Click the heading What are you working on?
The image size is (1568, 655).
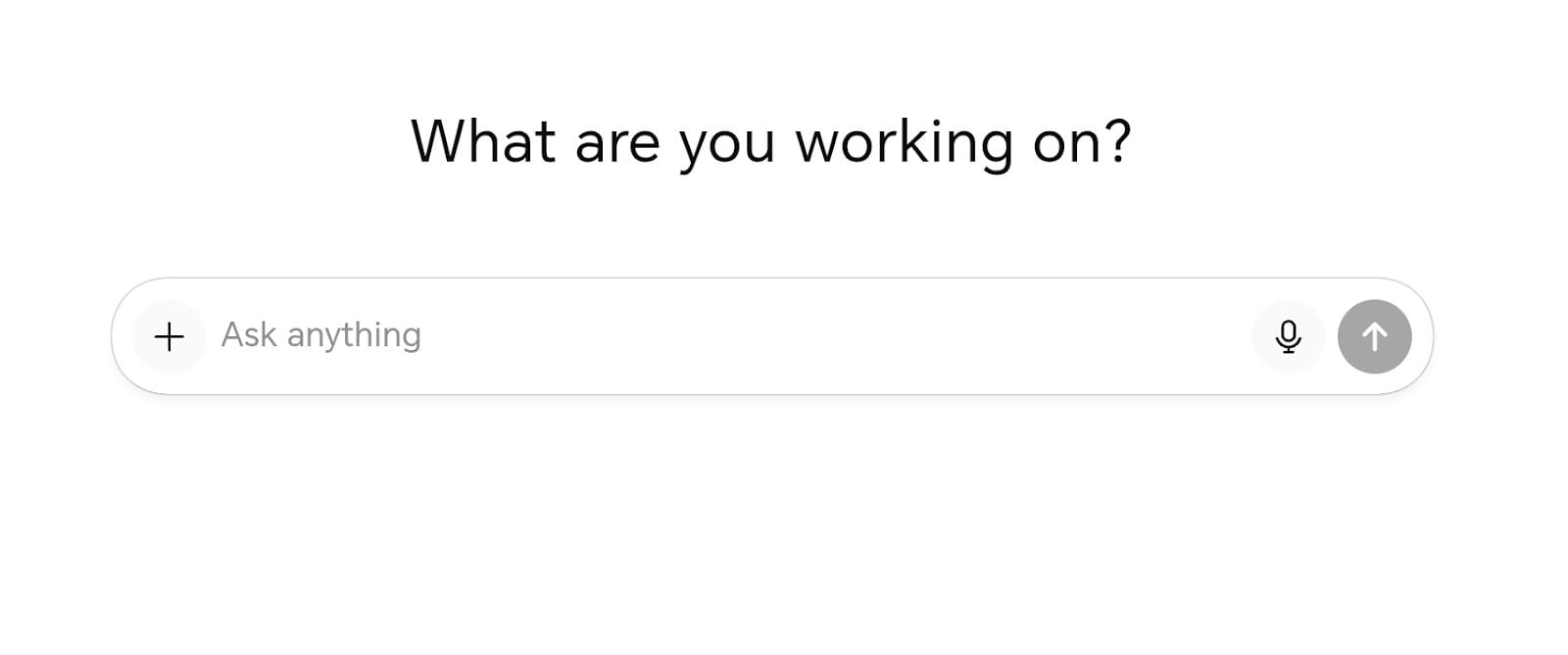tap(770, 141)
